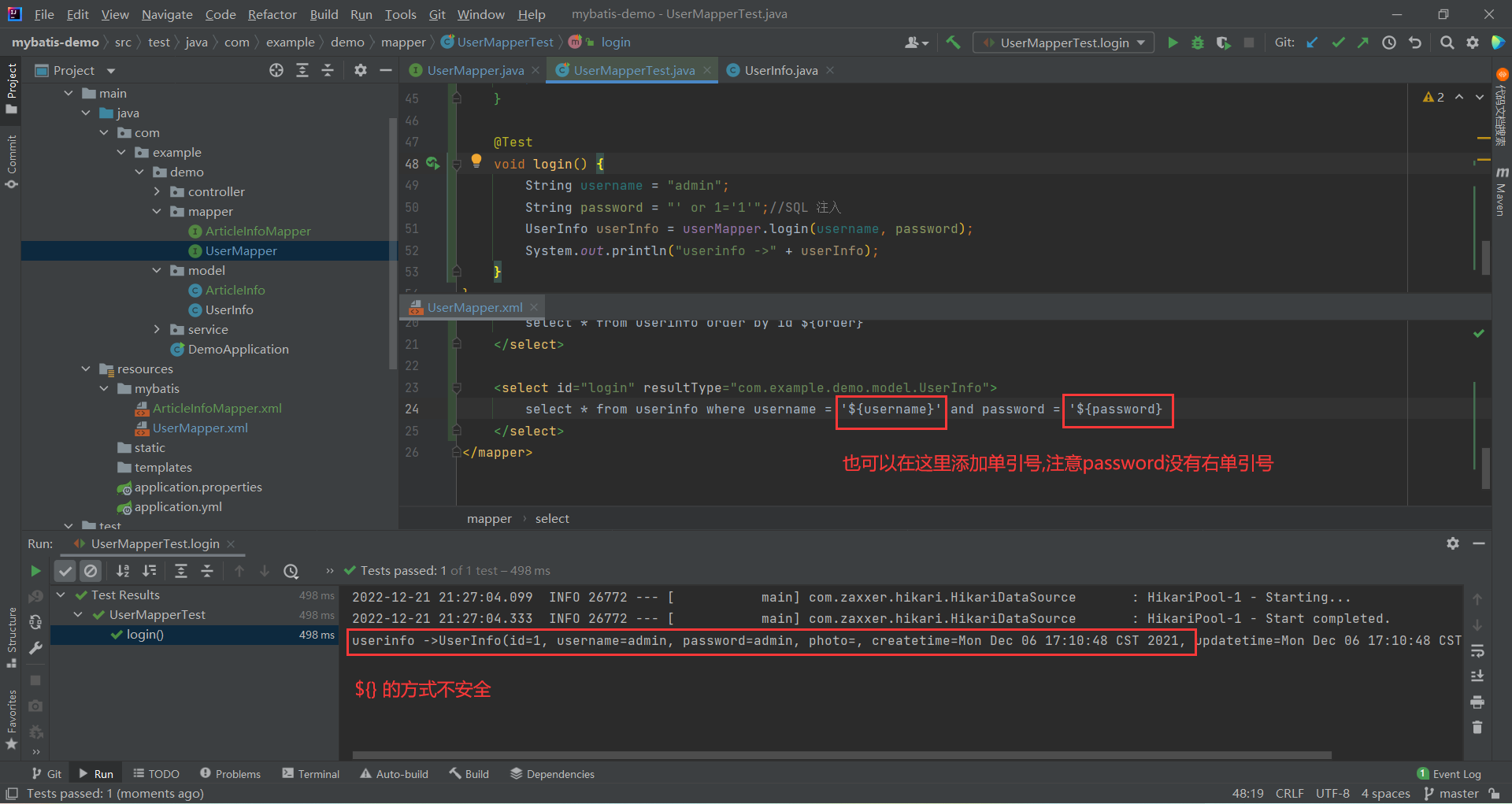The image size is (1512, 804).
Task: Rerun tests with green arrow in Run panel
Action: [35, 571]
